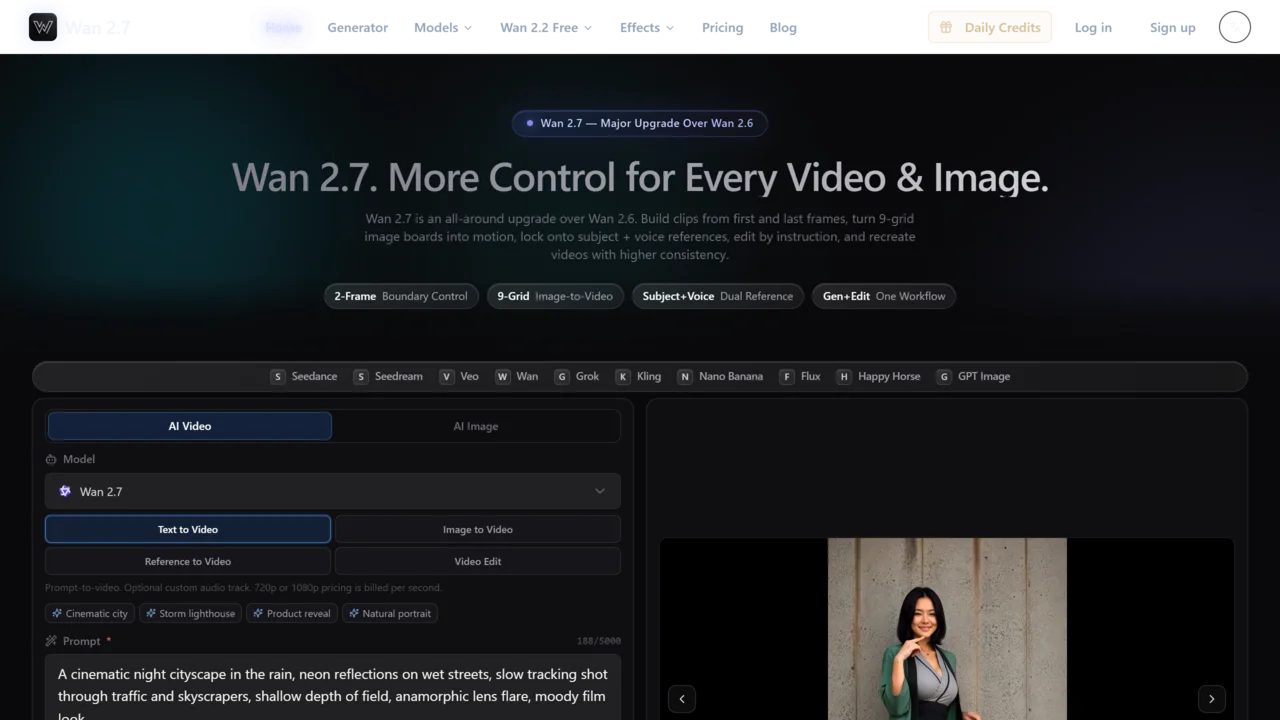Pick the Wan model chip in the strip
This screenshot has width=1280, height=720.
[x=517, y=376]
